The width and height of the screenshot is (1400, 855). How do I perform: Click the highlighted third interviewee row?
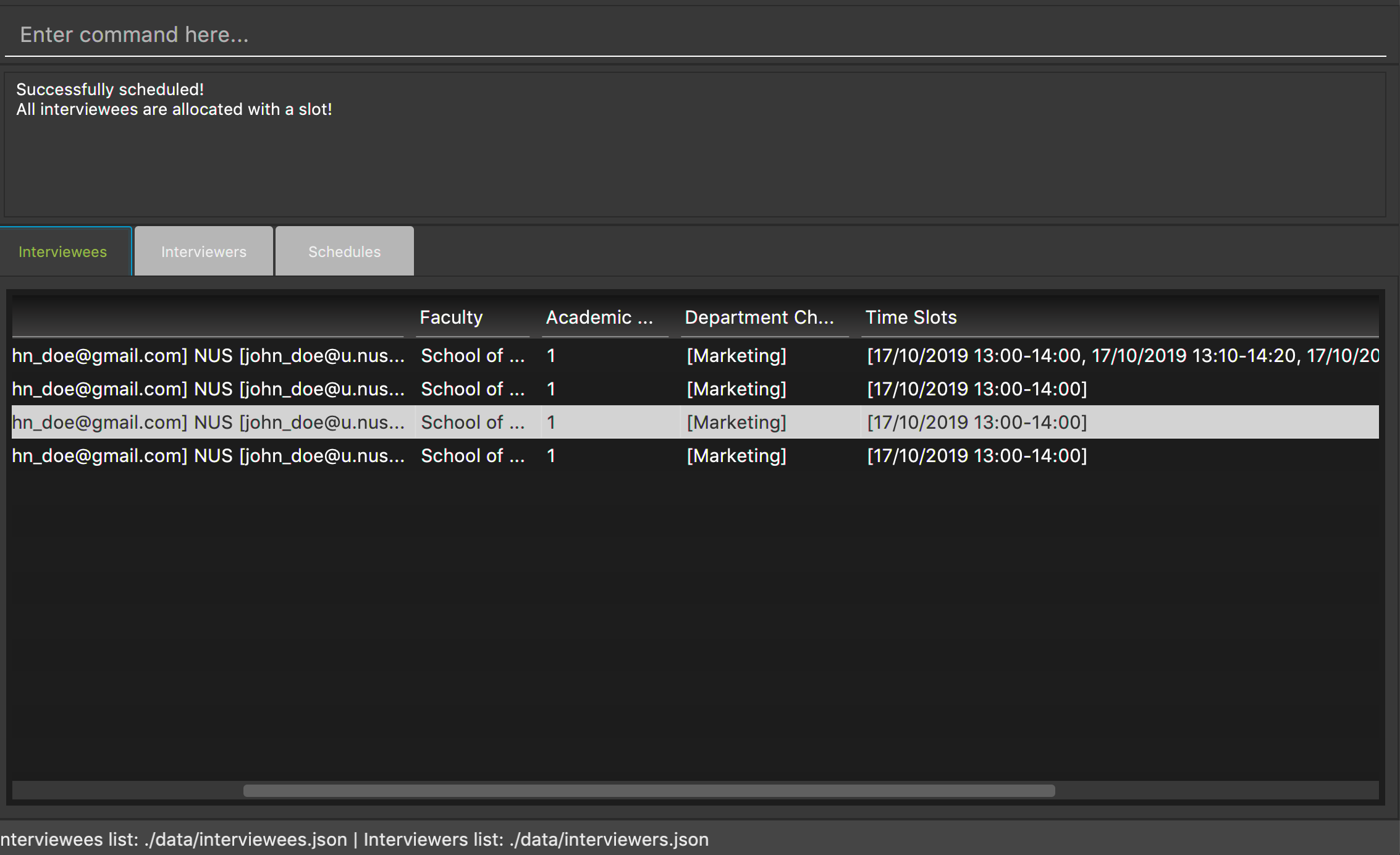(208, 423)
